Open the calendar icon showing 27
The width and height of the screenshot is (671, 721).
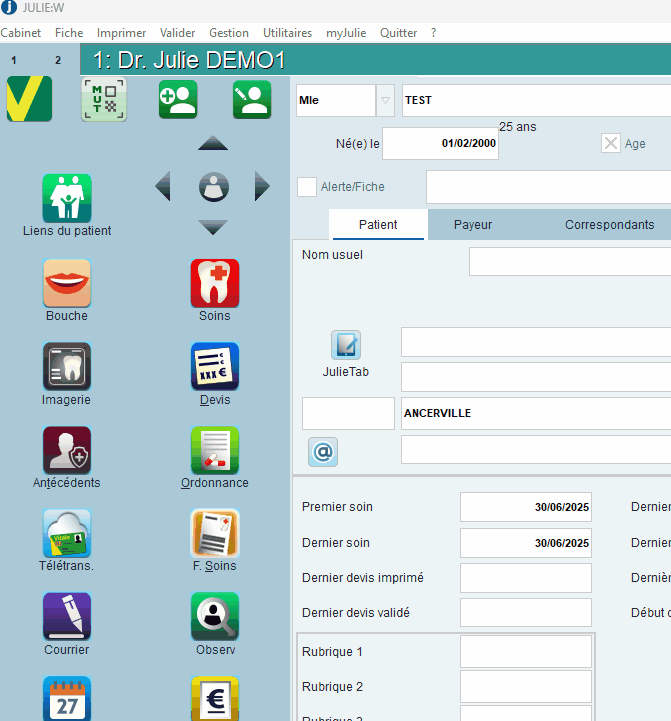coord(67,698)
